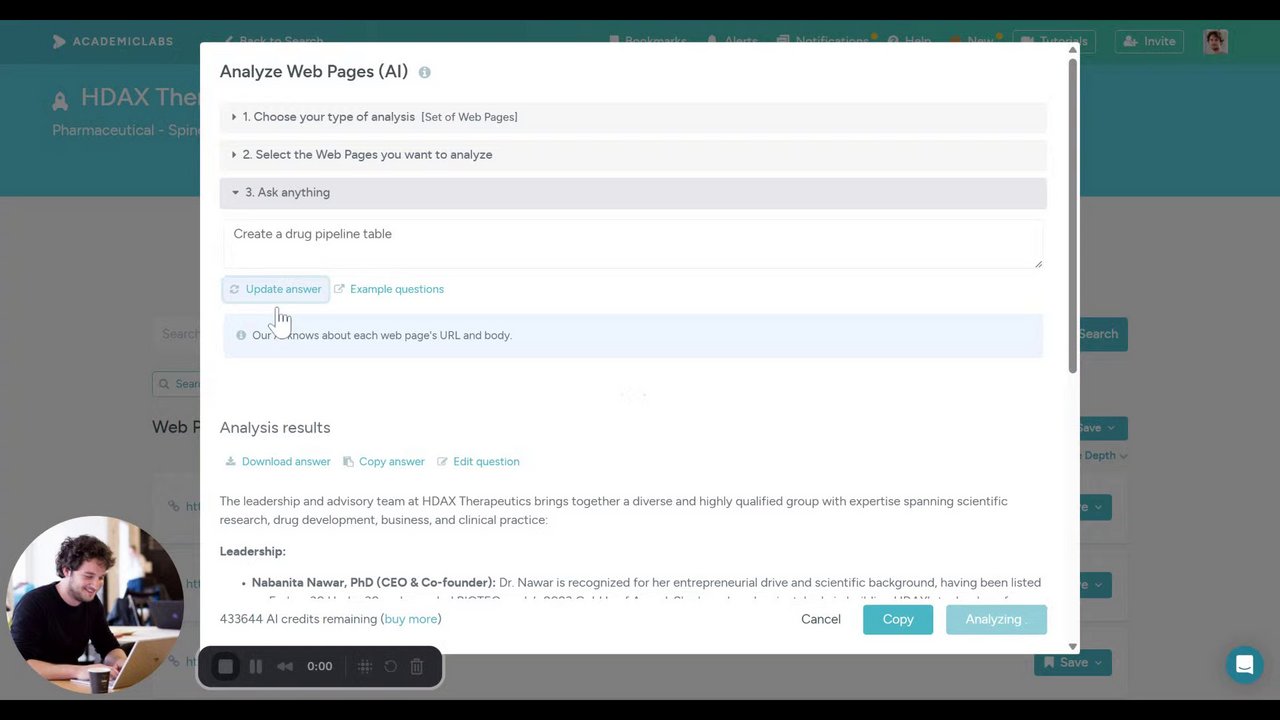Click the info icon in the blue notice

241,335
